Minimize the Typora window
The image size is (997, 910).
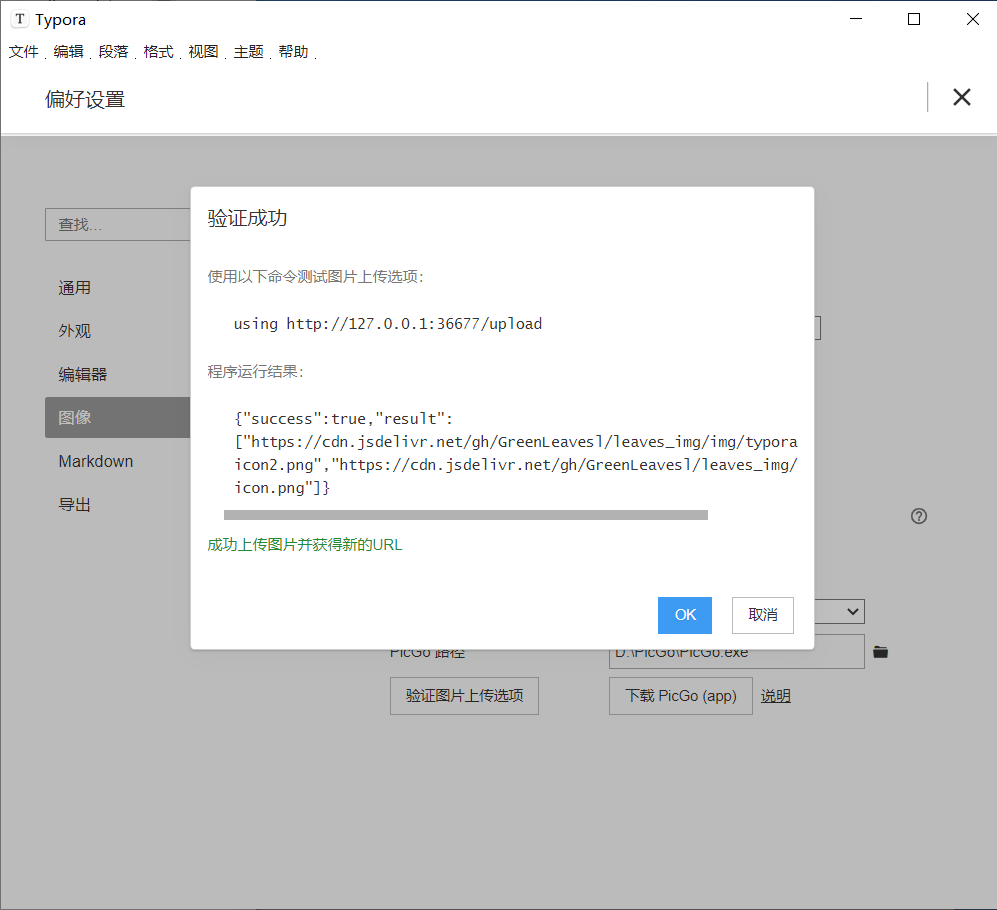click(856, 19)
